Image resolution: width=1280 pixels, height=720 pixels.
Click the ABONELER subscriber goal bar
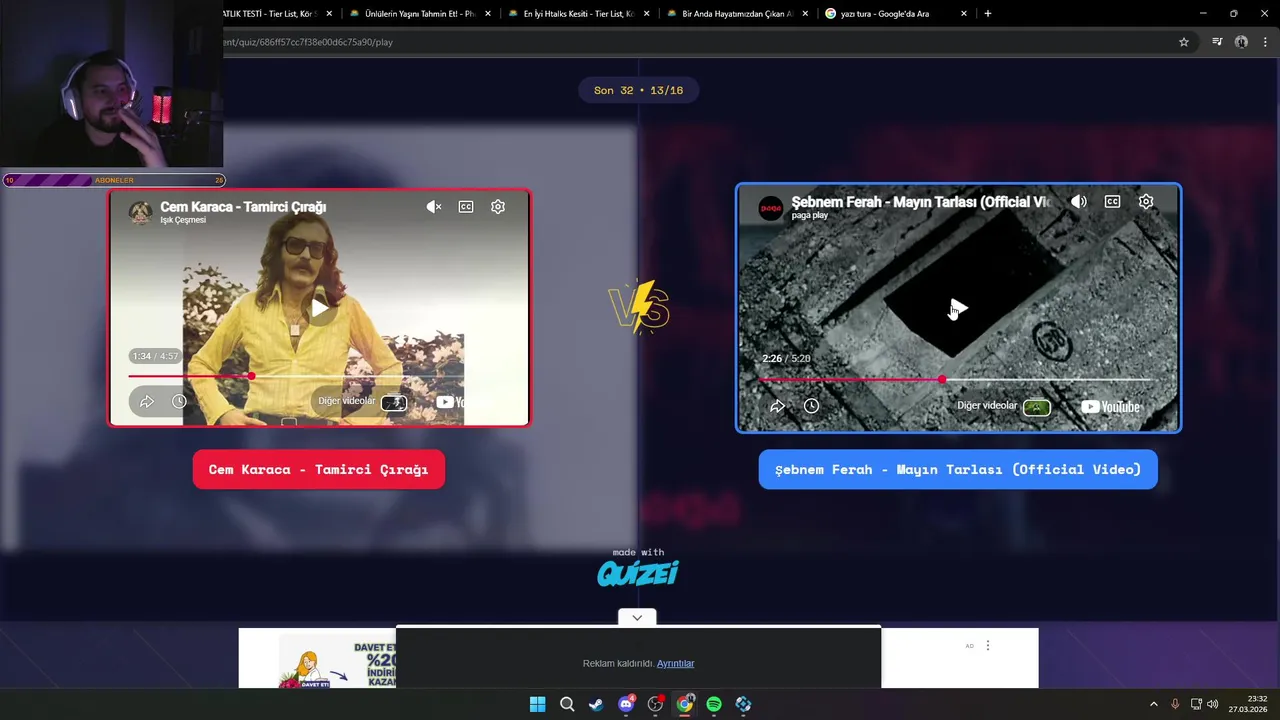pyautogui.click(x=114, y=180)
